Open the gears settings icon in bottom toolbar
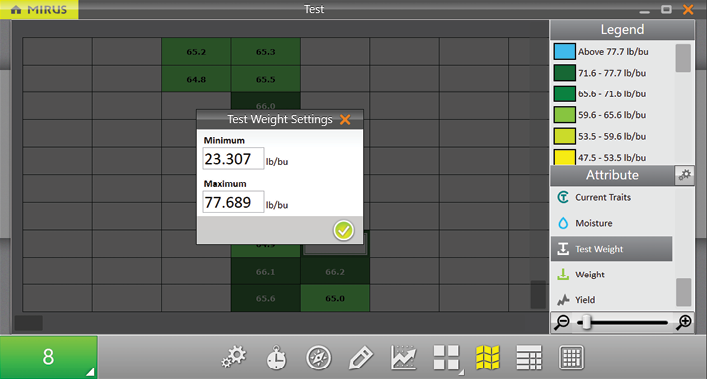707x379 pixels. point(234,357)
